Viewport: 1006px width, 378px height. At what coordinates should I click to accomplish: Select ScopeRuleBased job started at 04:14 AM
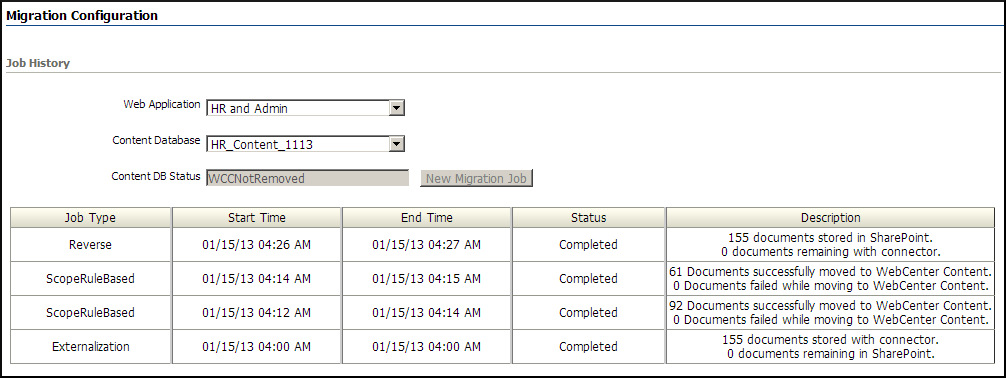click(90, 279)
